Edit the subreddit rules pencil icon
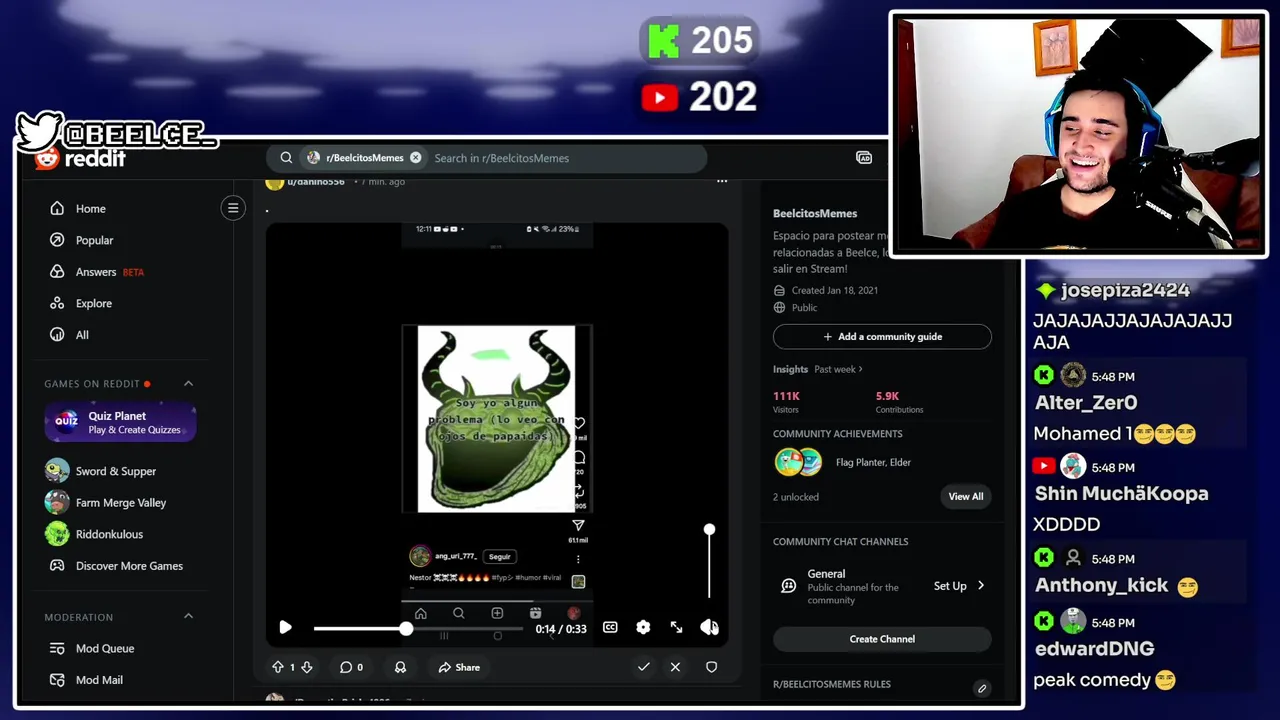1280x720 pixels. 982,688
